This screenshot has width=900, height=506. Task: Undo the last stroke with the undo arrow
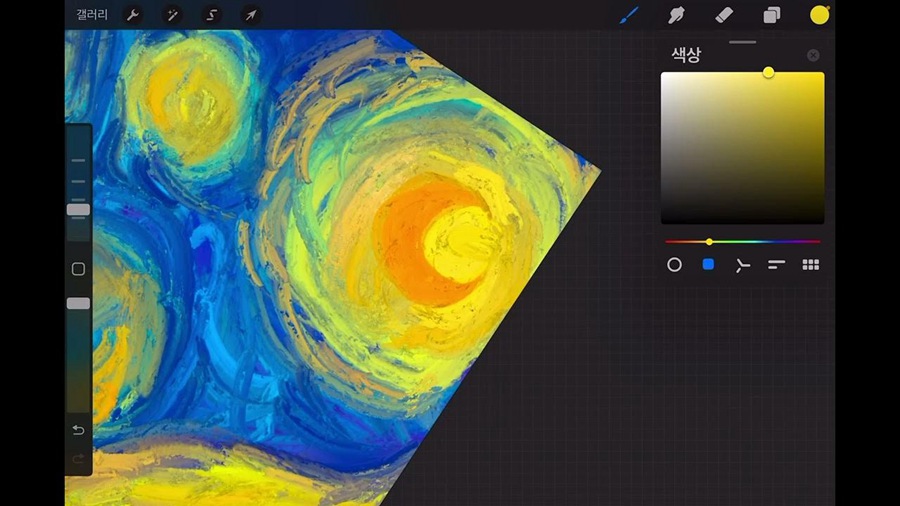[78, 430]
